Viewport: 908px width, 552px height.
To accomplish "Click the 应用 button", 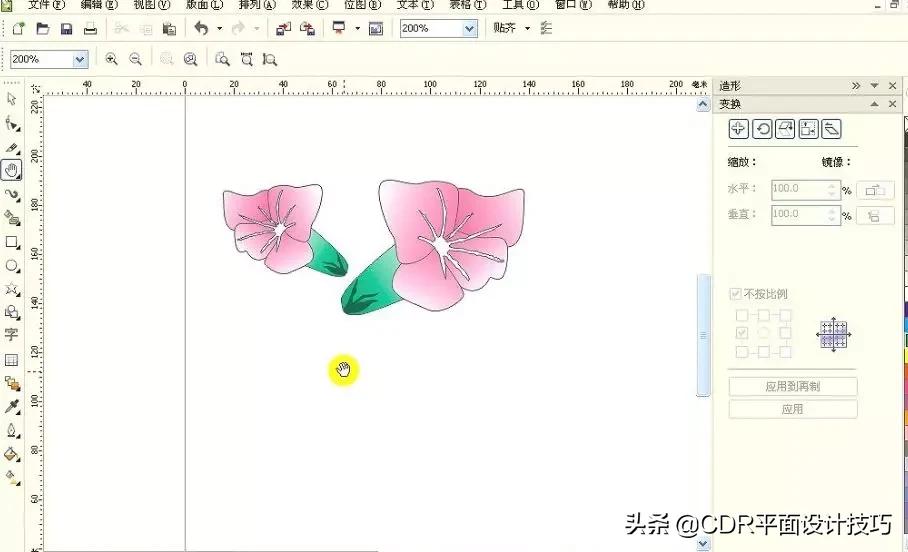I will pyautogui.click(x=792, y=409).
